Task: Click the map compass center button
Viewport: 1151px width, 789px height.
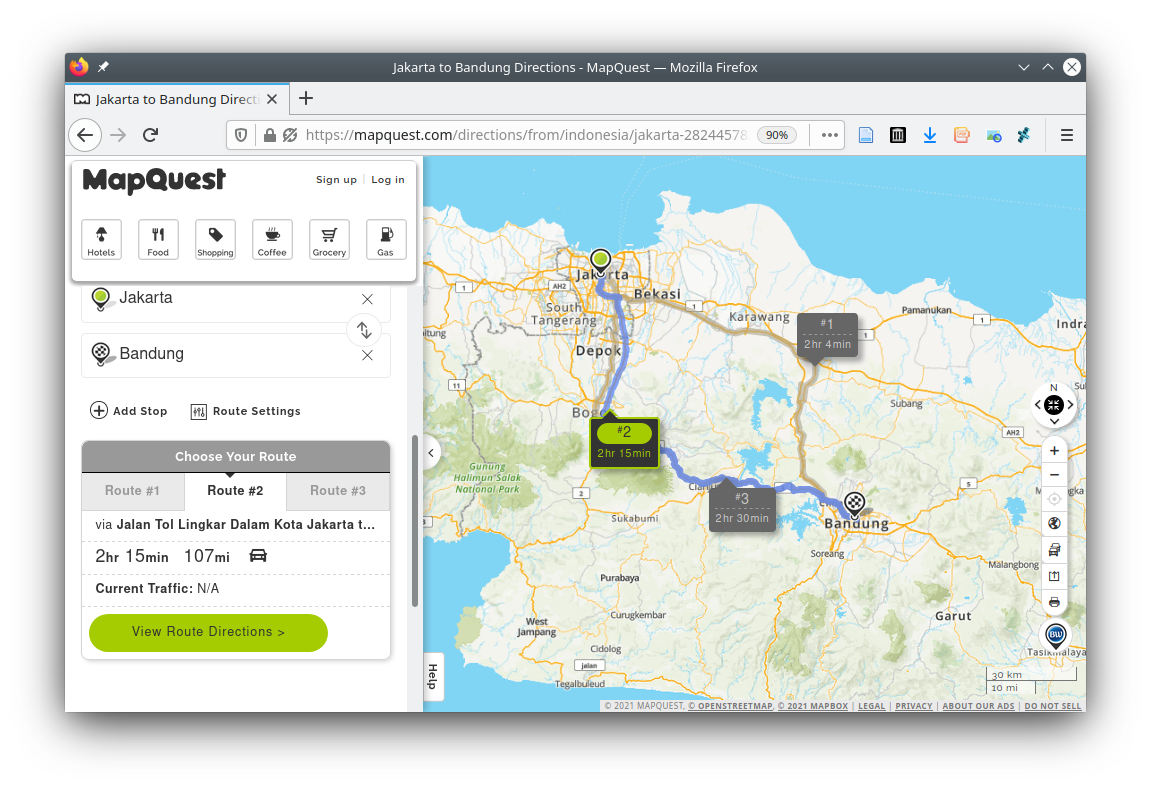Action: pyautogui.click(x=1053, y=404)
